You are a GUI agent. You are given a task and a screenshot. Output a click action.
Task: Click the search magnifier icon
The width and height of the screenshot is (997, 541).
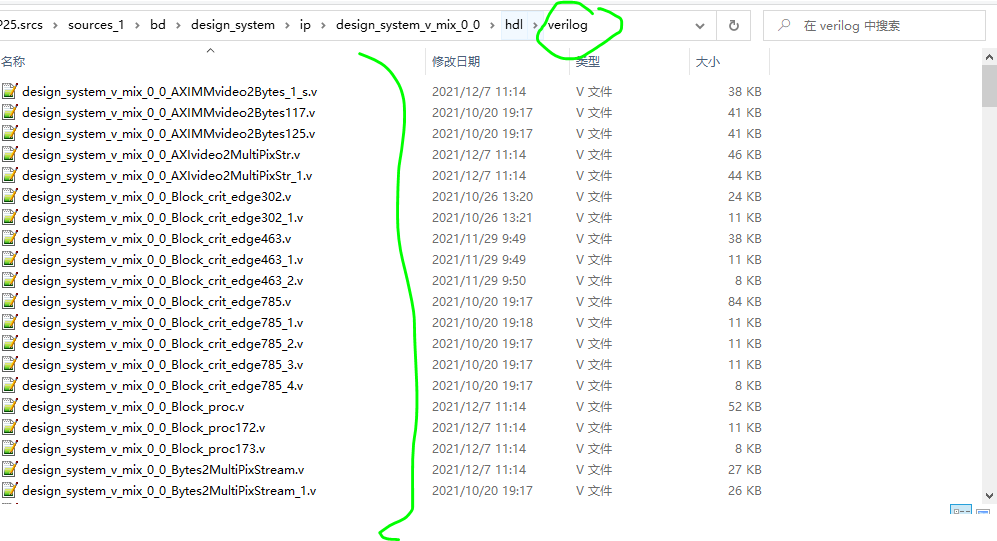785,25
